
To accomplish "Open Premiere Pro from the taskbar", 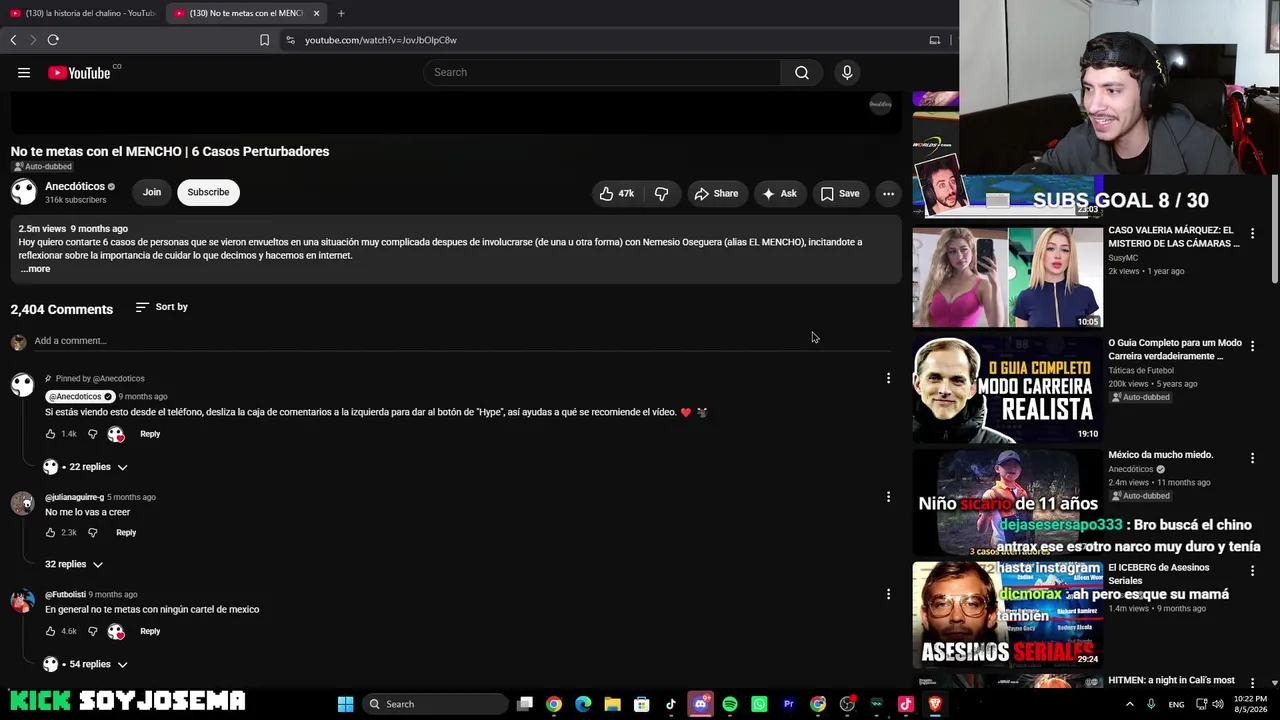I will point(789,704).
